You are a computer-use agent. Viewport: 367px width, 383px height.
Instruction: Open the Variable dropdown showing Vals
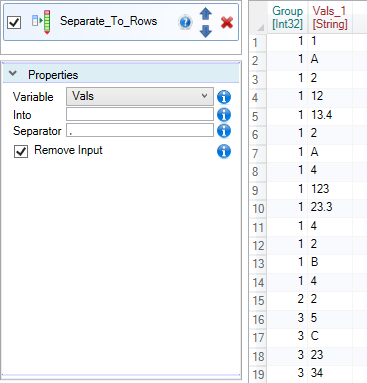[x=140, y=96]
